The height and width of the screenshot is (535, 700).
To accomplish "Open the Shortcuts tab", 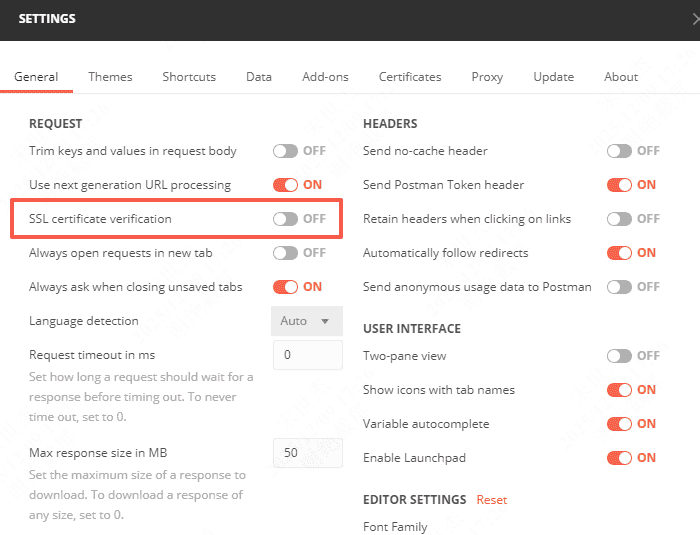I will [189, 77].
